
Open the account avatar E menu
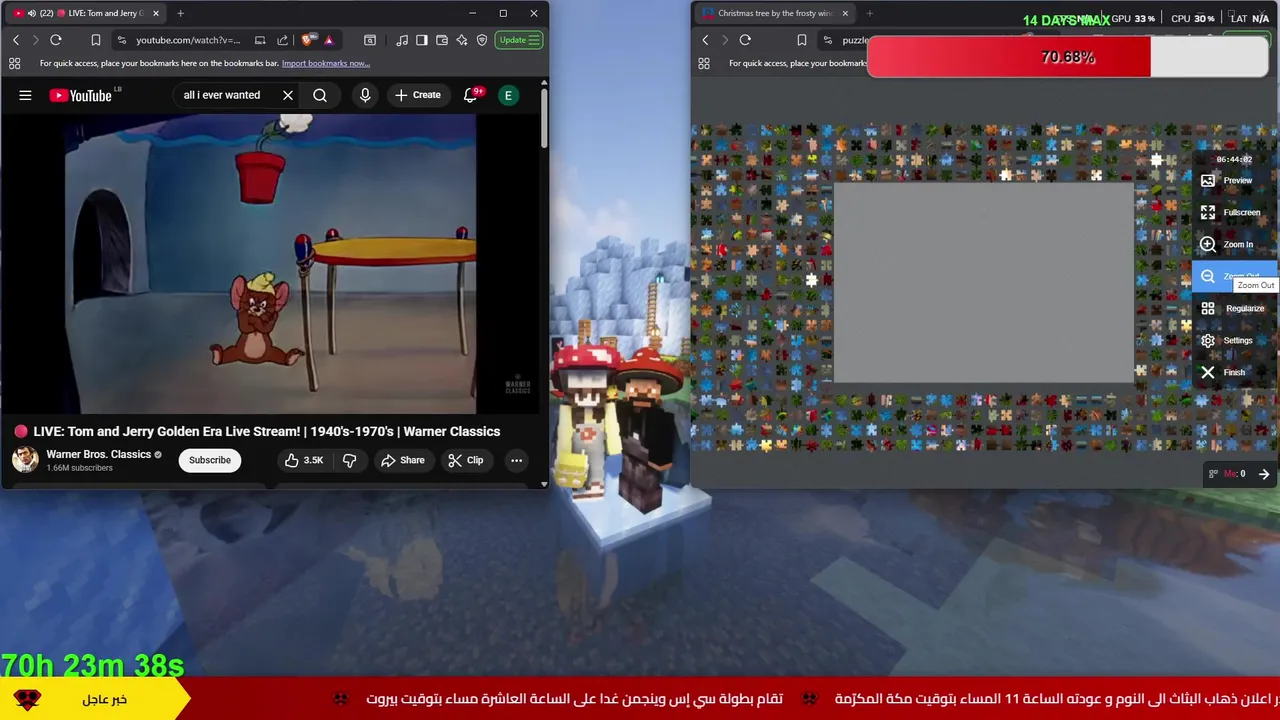pyautogui.click(x=508, y=95)
